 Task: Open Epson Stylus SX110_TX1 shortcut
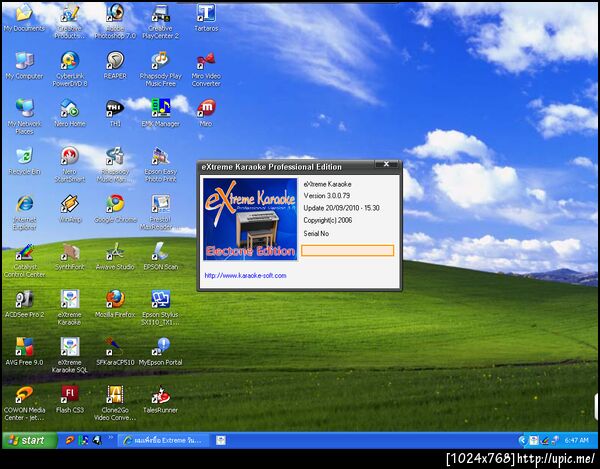(160, 308)
